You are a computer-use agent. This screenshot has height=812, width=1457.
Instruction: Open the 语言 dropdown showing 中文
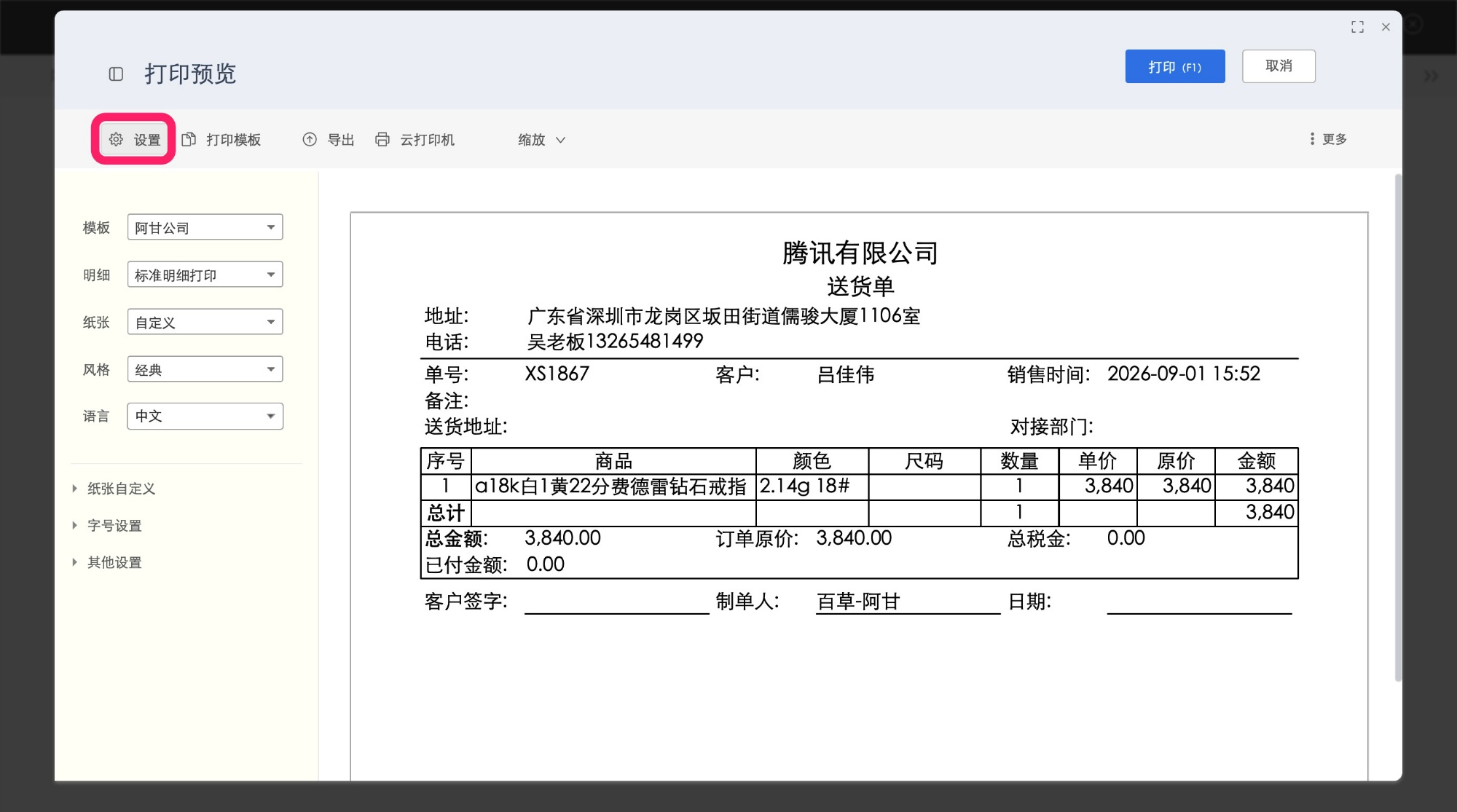tap(205, 416)
